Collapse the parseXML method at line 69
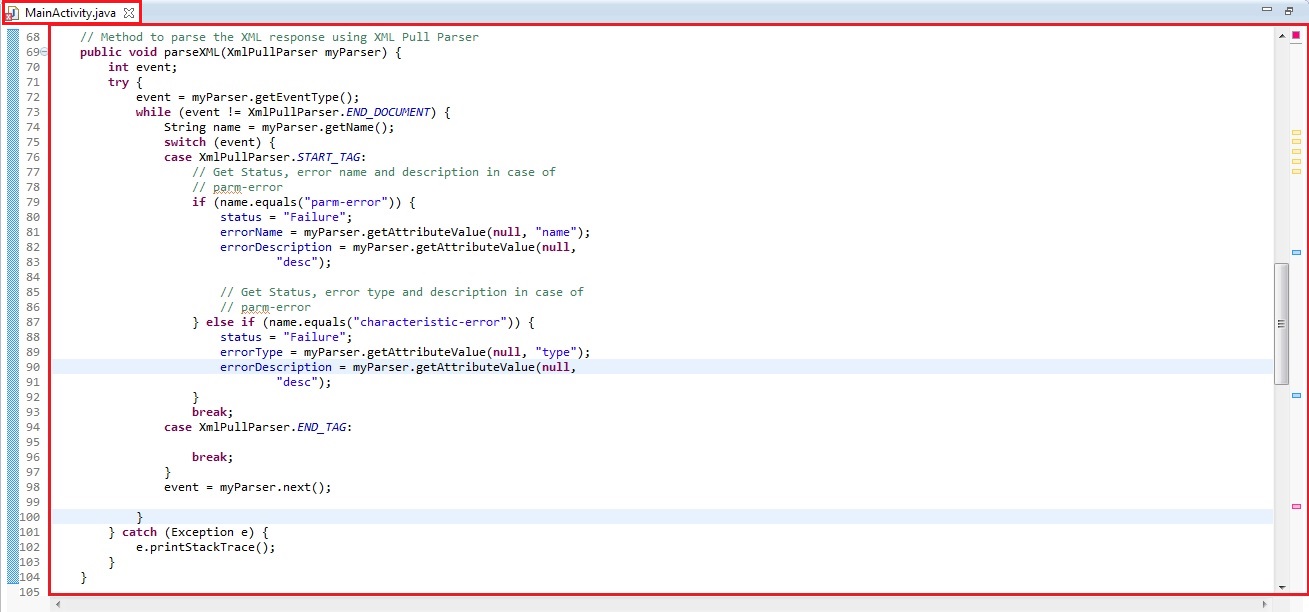Viewport: 1309px width, 612px height. point(44,52)
